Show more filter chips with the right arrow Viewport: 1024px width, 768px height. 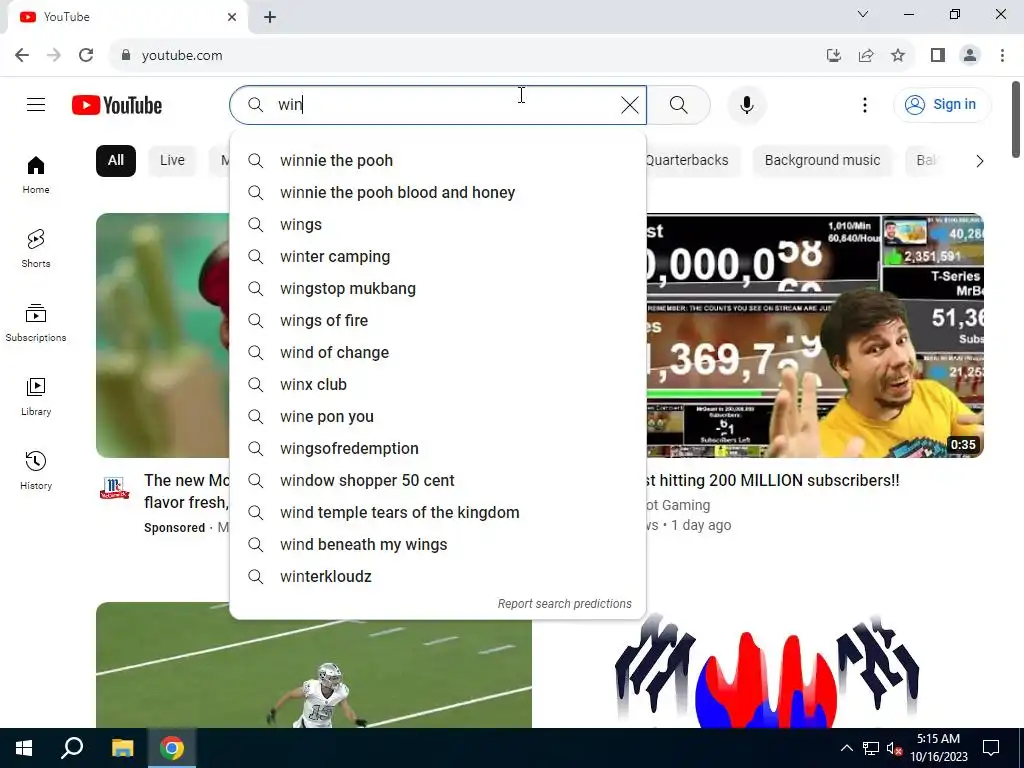click(979, 161)
